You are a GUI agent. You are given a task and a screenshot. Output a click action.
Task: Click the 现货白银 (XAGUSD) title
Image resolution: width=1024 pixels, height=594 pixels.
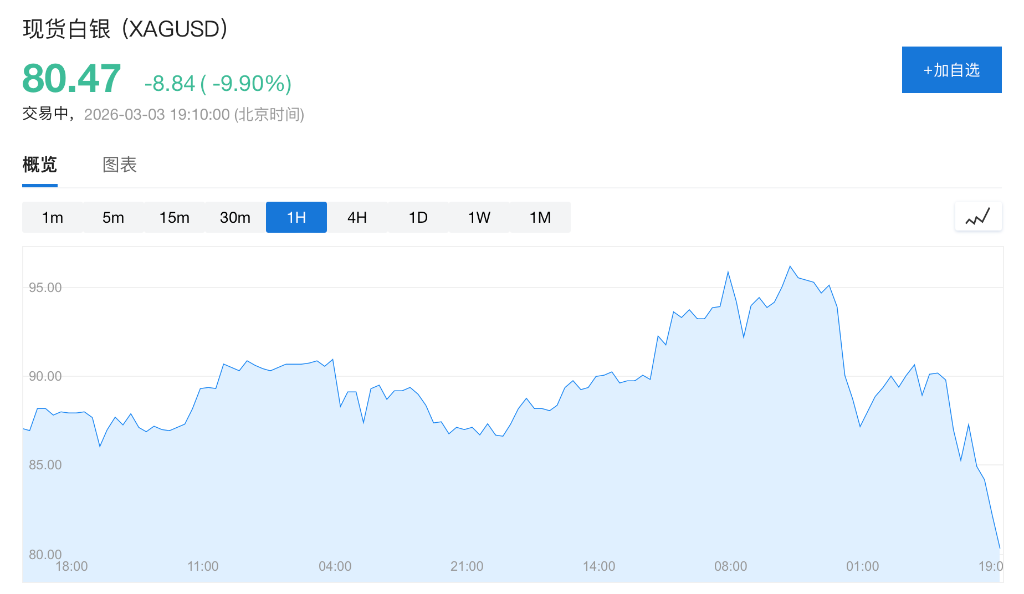(x=126, y=29)
